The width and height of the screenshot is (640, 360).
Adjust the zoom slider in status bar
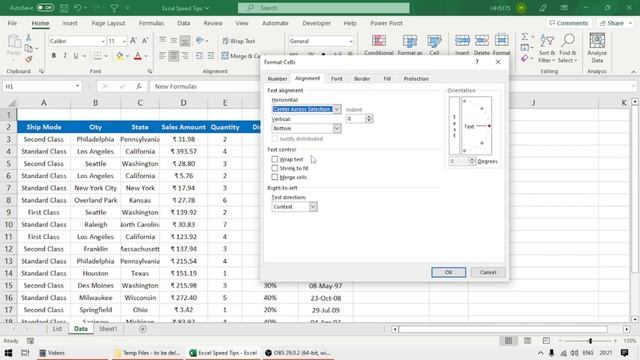point(590,340)
